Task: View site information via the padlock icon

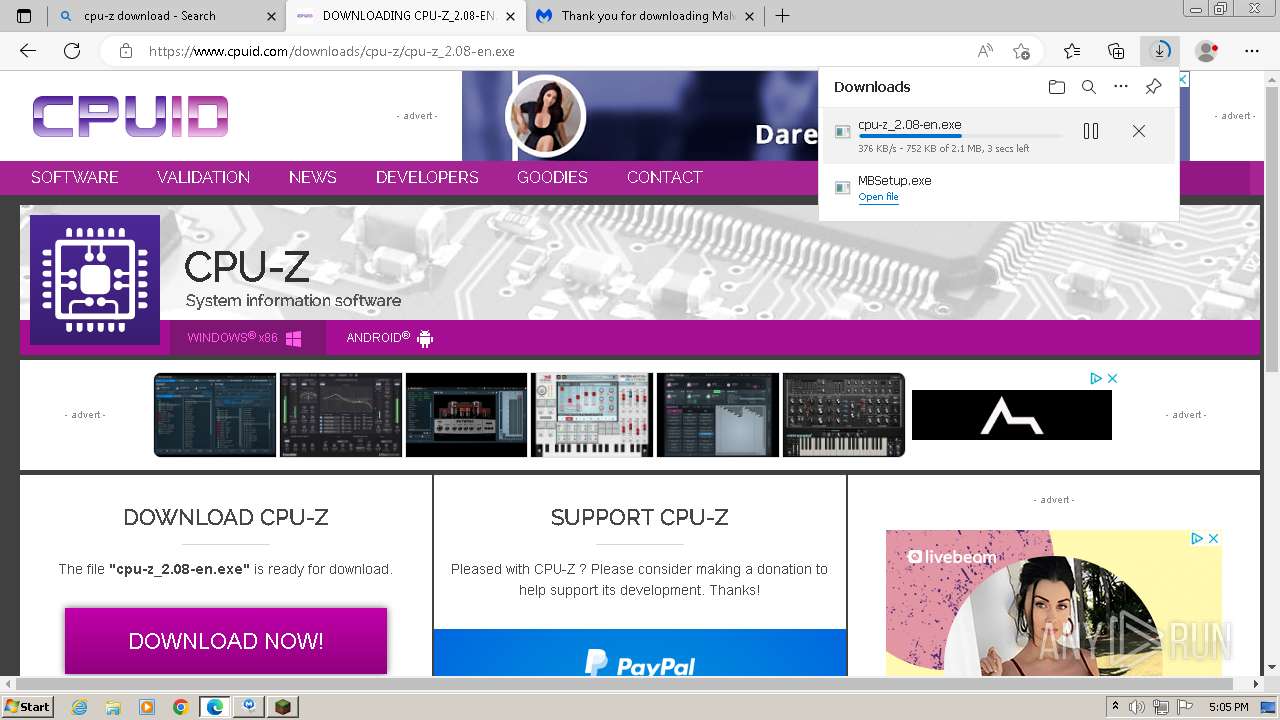Action: click(125, 51)
